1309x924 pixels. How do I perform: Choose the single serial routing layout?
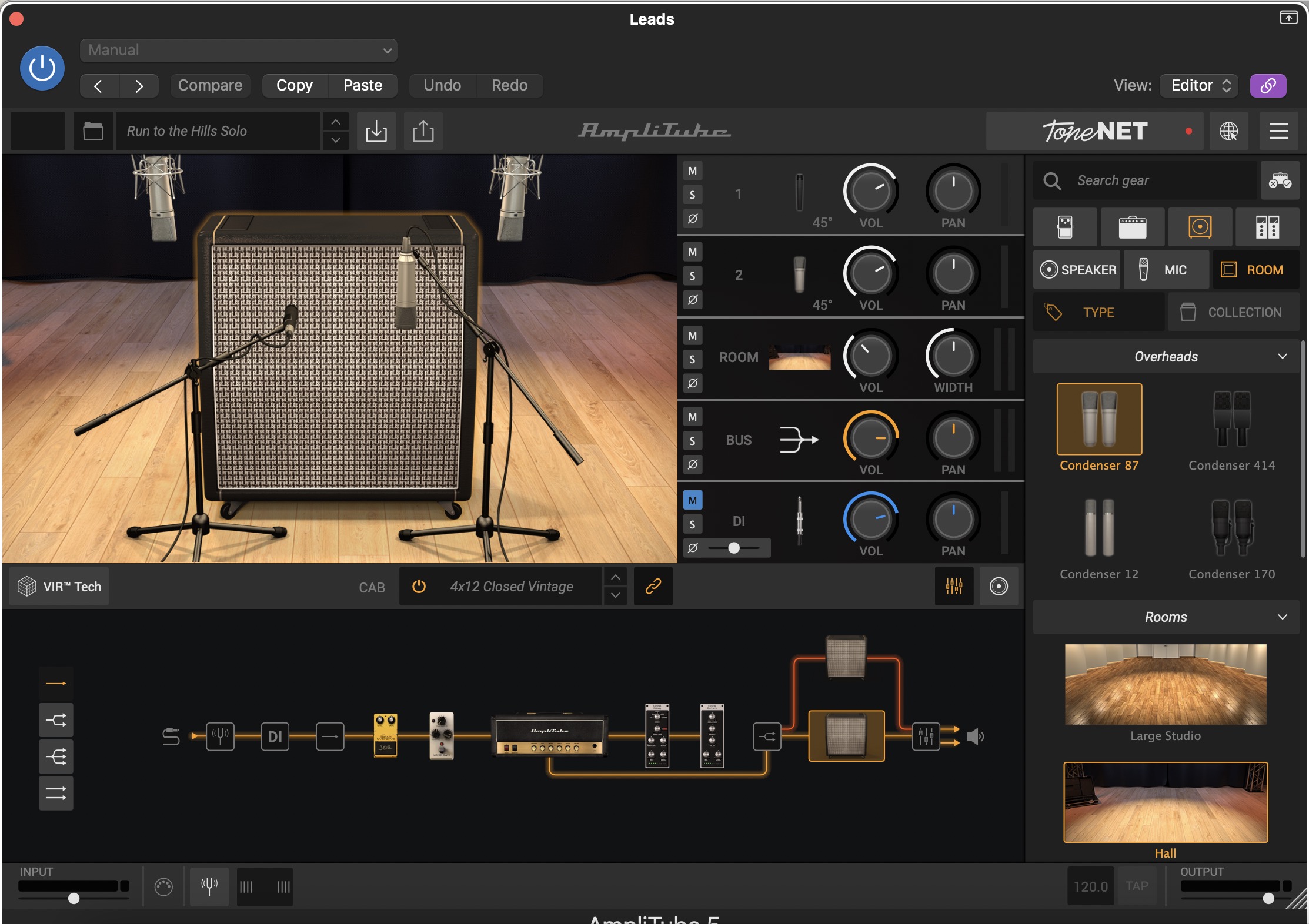56,683
